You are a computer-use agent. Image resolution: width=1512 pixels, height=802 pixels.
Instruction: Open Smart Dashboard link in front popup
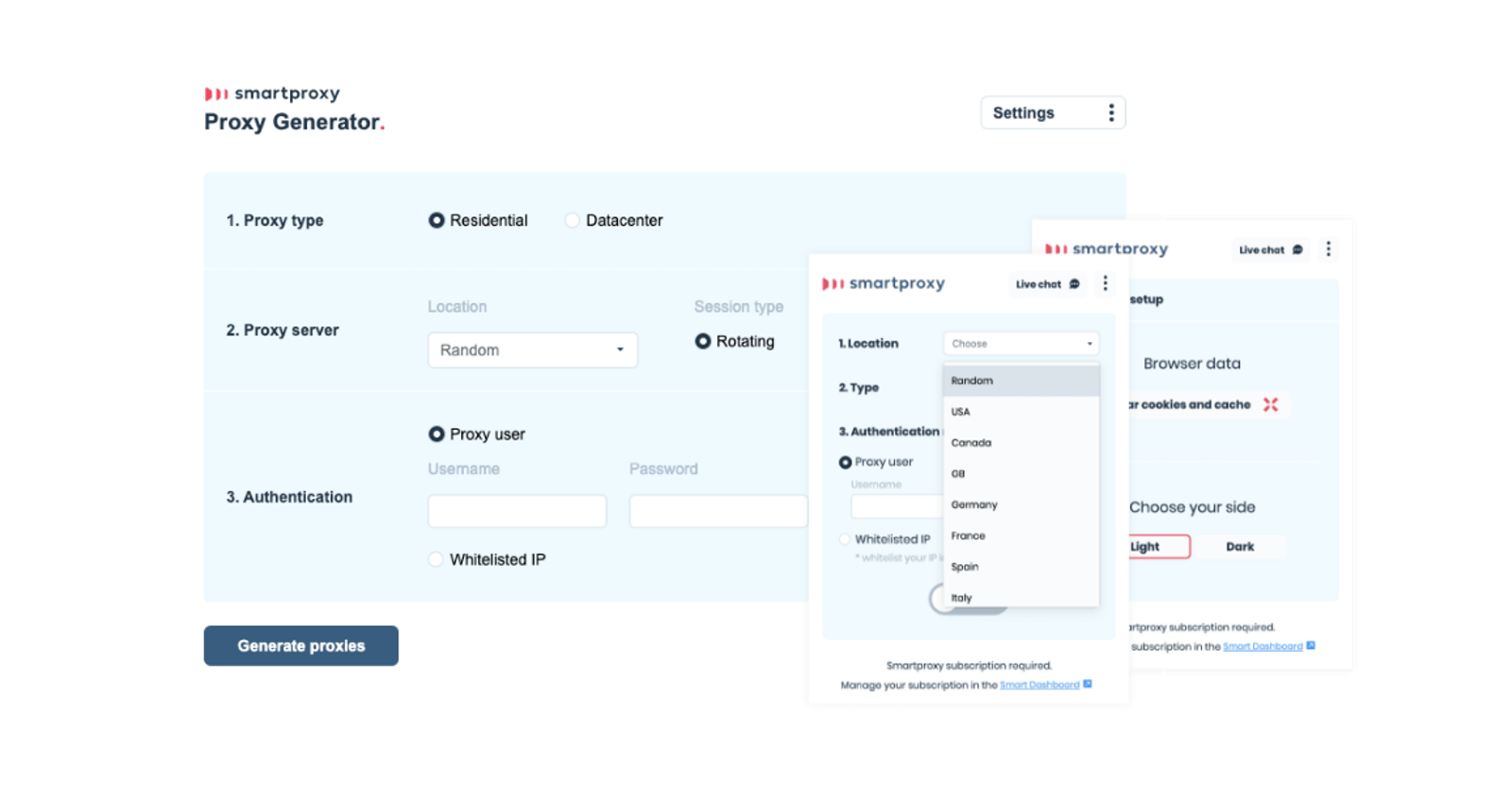coord(1039,685)
